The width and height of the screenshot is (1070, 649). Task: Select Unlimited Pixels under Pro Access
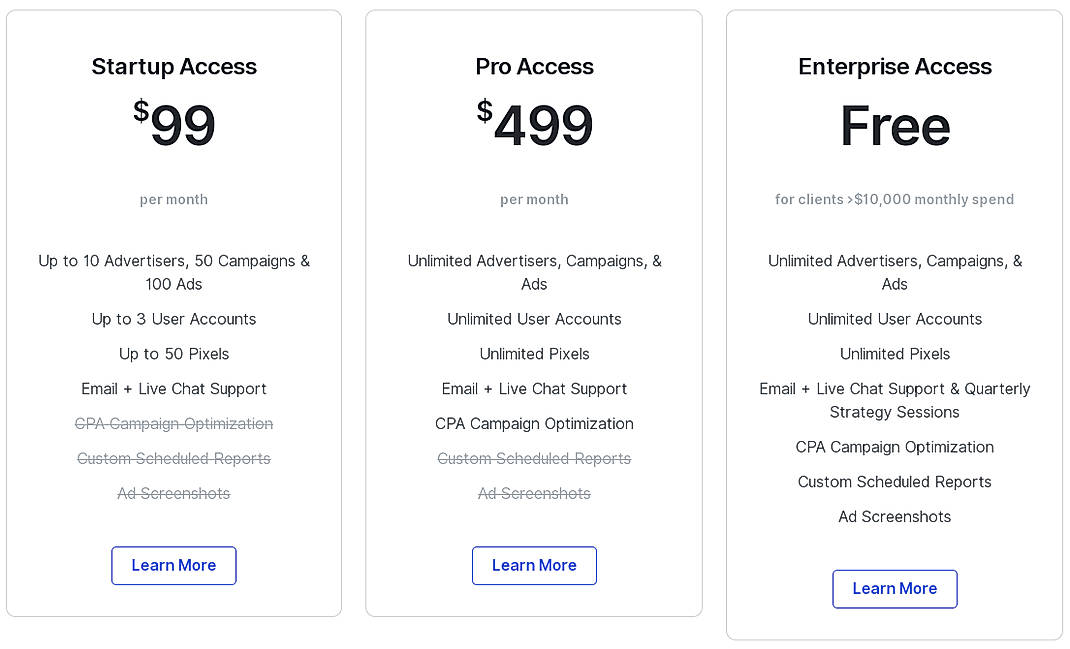[x=534, y=353]
